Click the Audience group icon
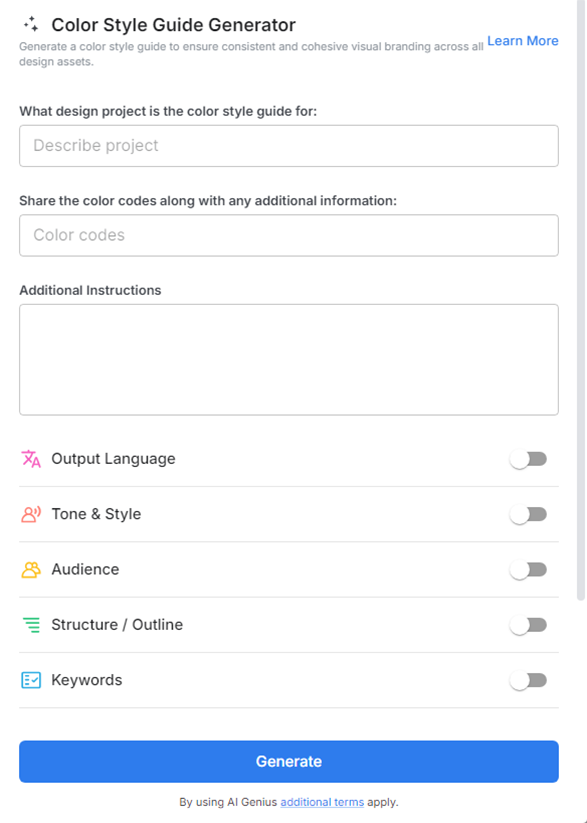The width and height of the screenshot is (587, 823). point(28,568)
